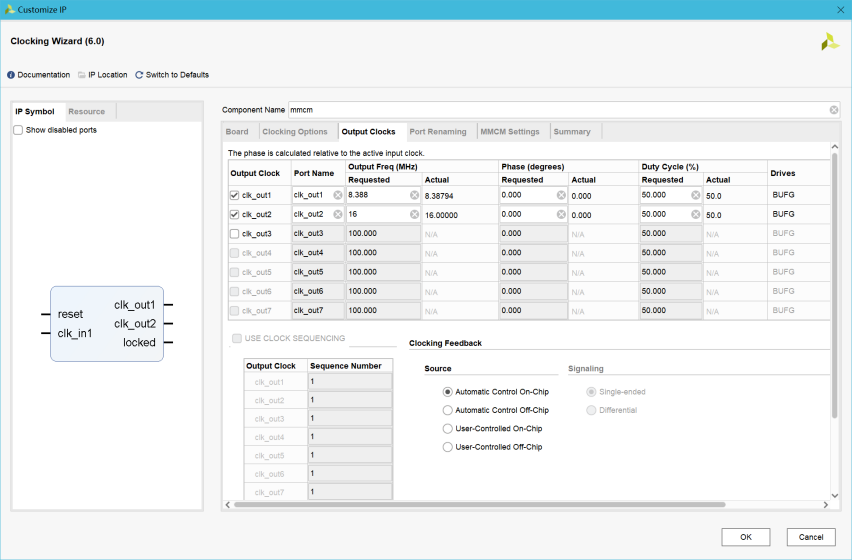Click the IP Location link
This screenshot has width=852, height=560.
click(108, 75)
